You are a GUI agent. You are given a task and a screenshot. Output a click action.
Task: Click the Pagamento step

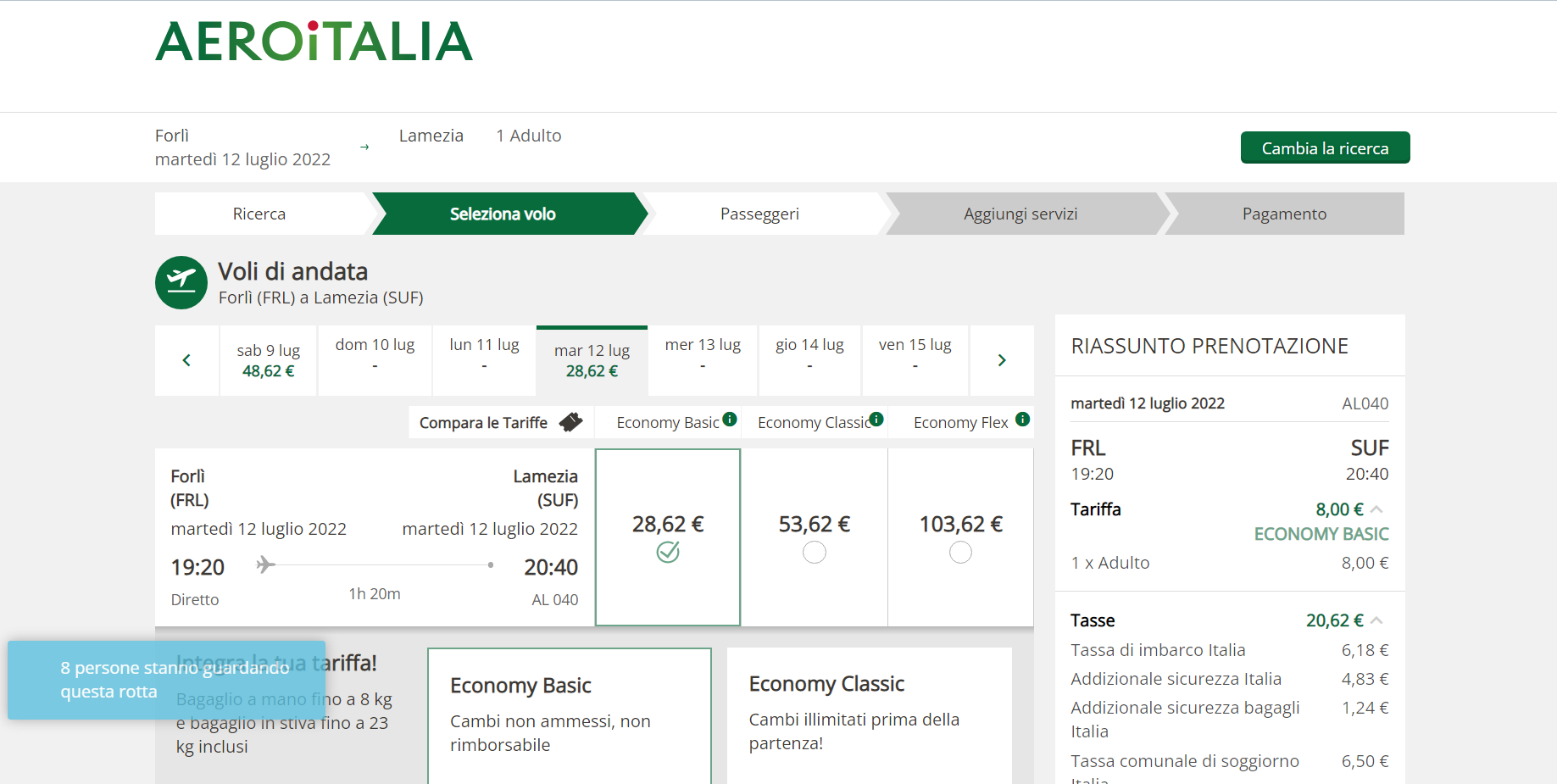pyautogui.click(x=1284, y=214)
